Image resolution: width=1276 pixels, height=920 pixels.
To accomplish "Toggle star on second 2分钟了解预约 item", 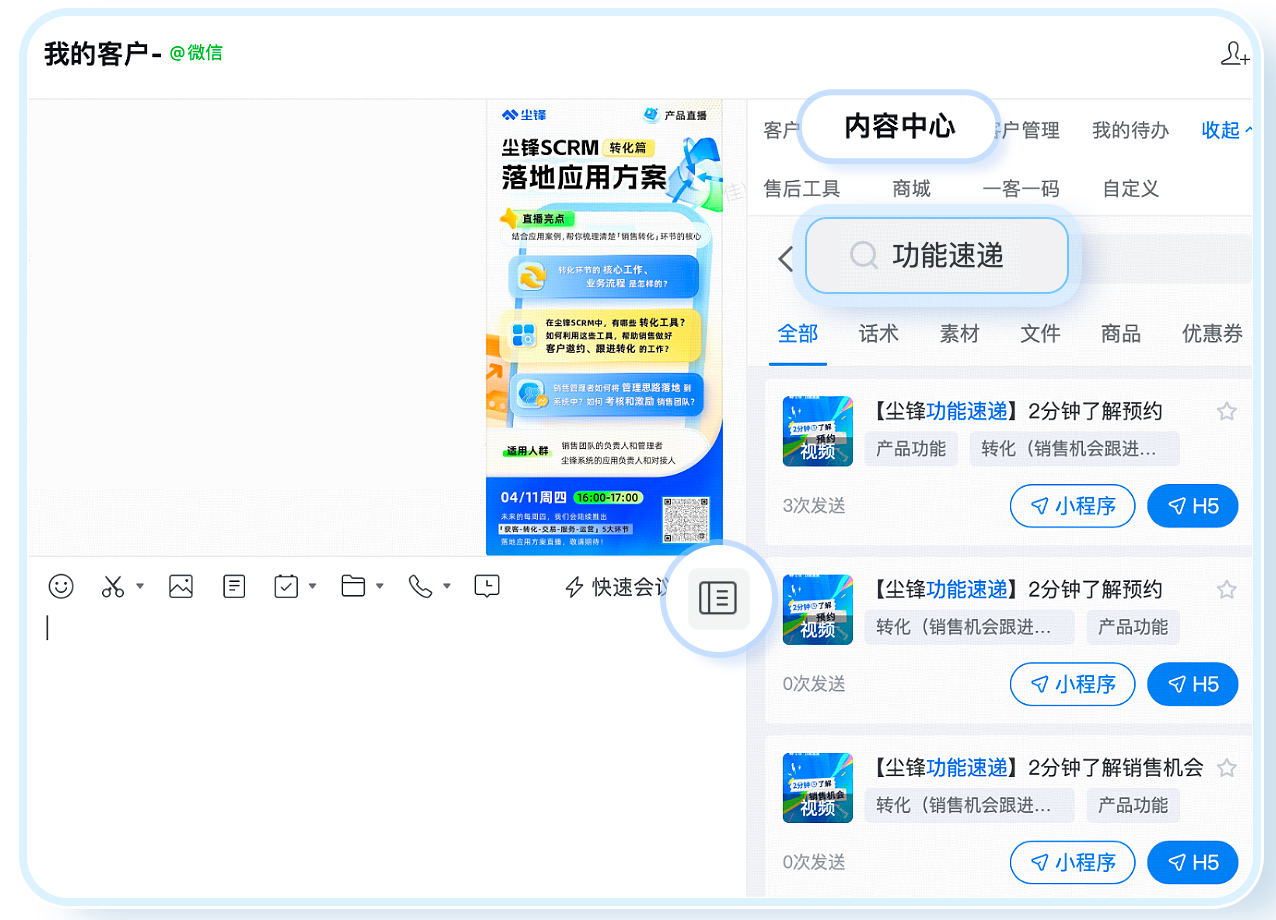I will pos(1227,590).
